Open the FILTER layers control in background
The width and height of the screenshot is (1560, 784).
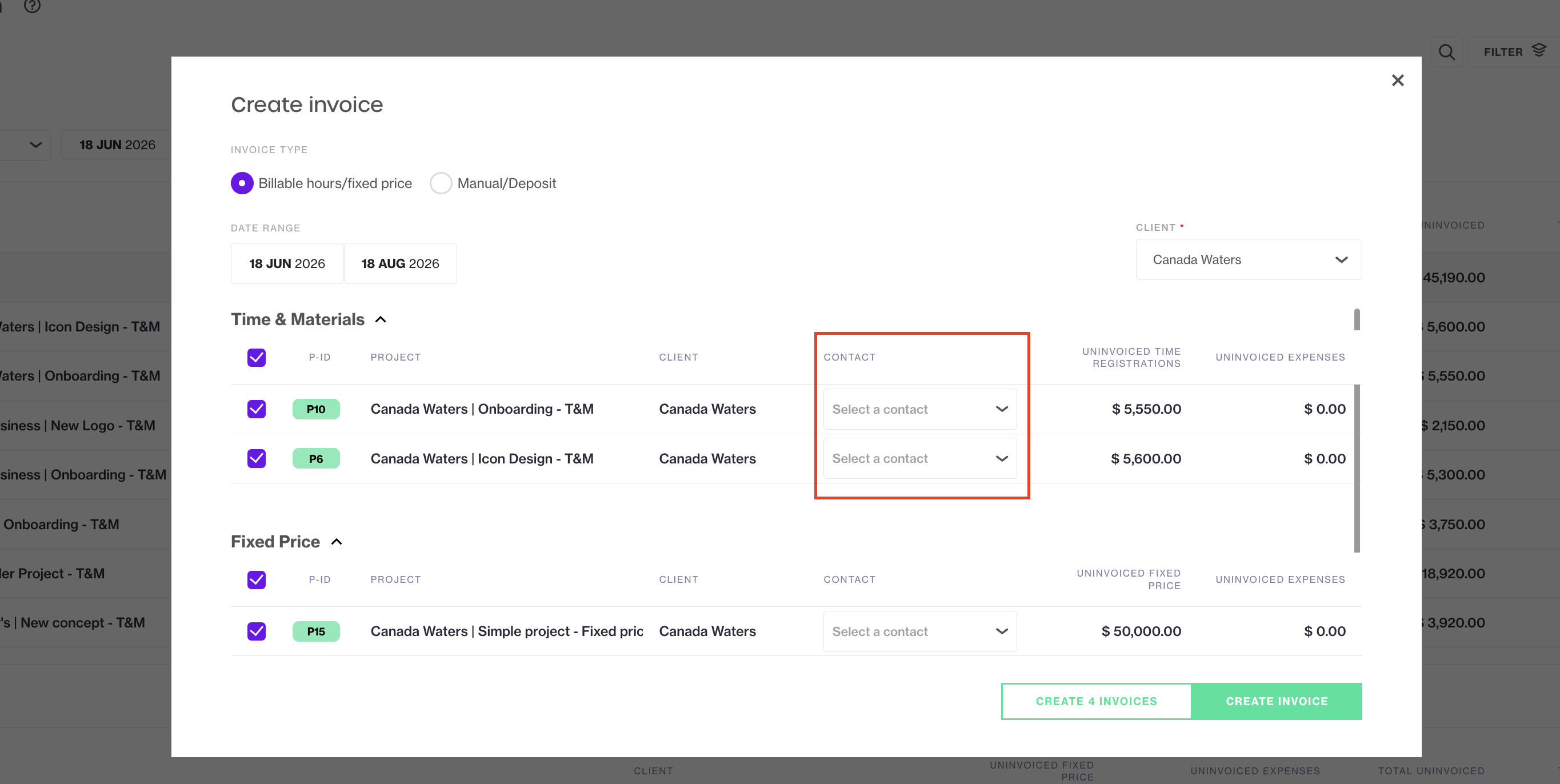click(1515, 52)
